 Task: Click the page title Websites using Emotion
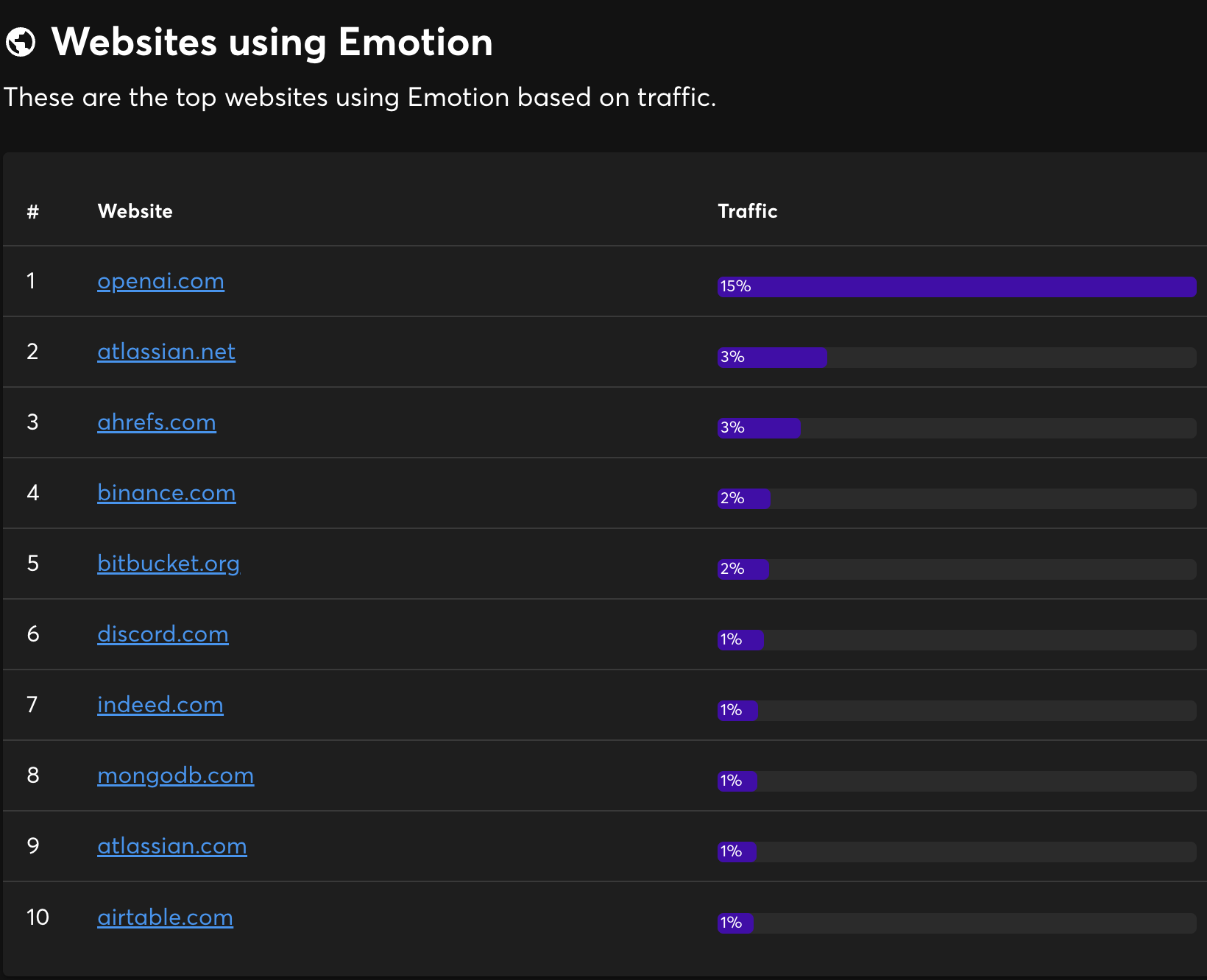pyautogui.click(x=272, y=42)
